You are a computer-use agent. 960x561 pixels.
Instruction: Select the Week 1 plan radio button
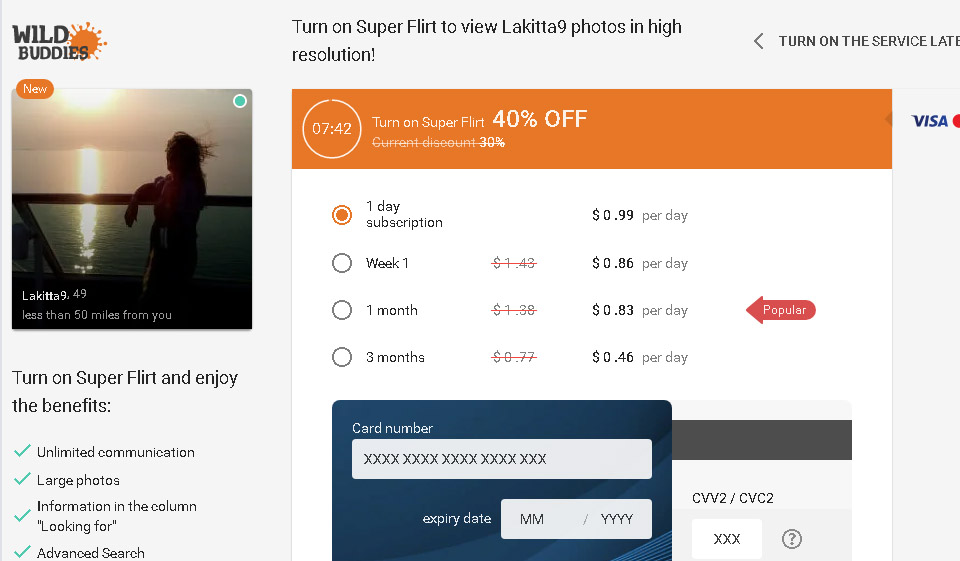(x=342, y=263)
